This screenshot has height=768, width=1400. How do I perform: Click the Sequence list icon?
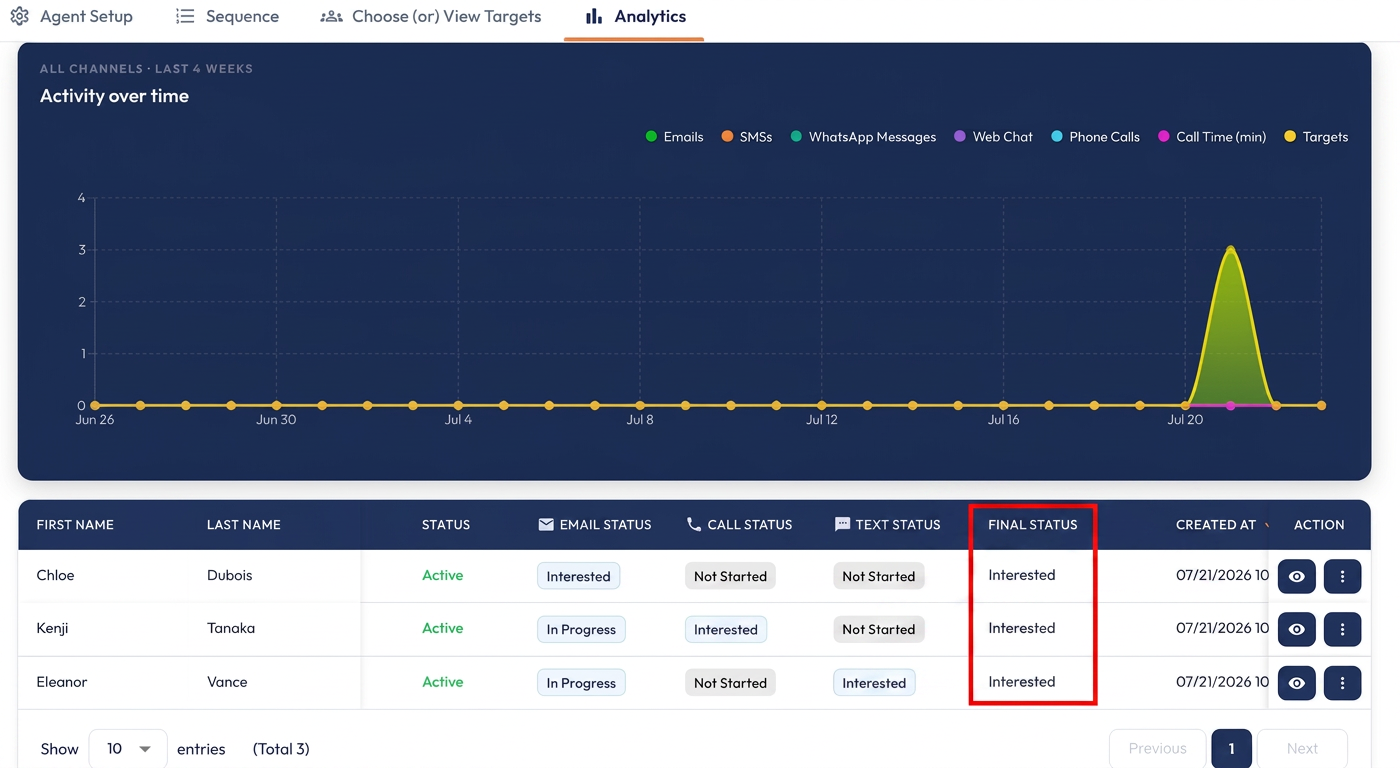coord(185,16)
